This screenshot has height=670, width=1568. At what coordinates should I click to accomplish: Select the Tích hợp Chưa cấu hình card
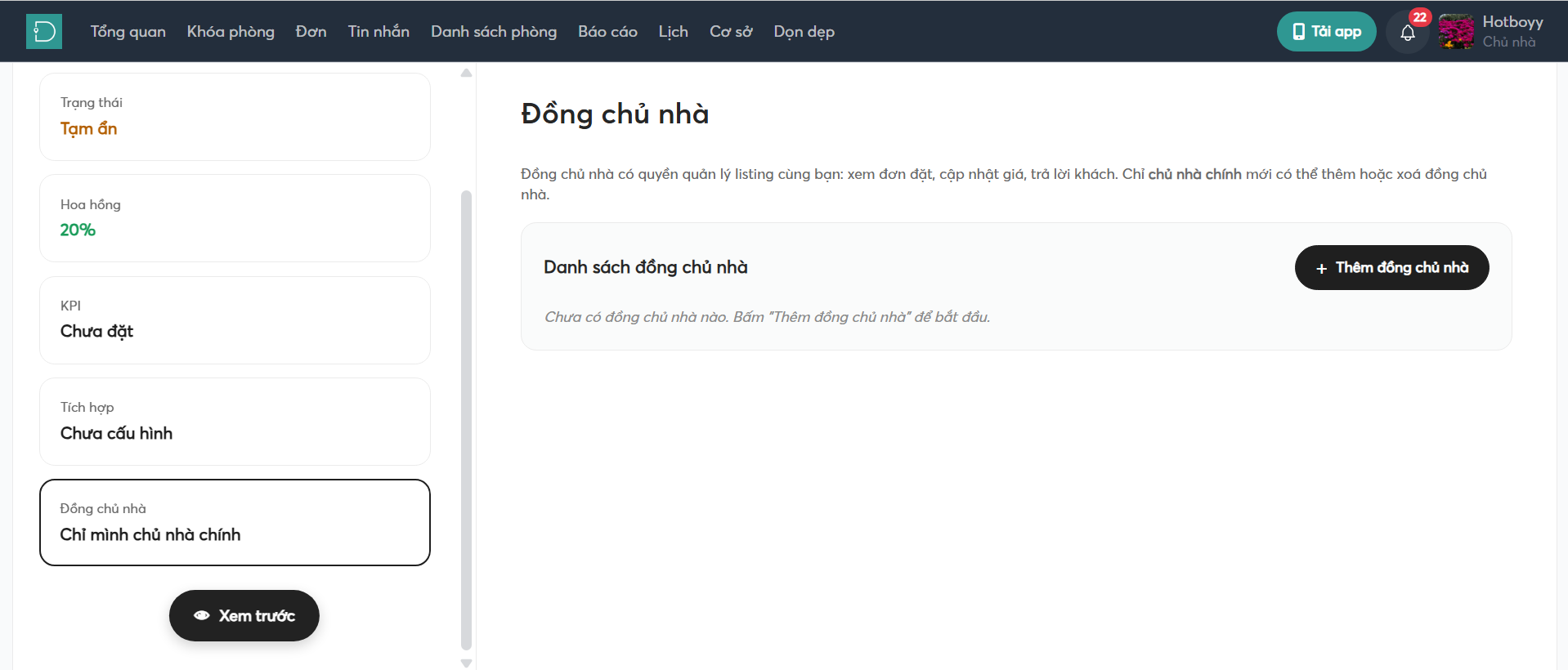(235, 422)
